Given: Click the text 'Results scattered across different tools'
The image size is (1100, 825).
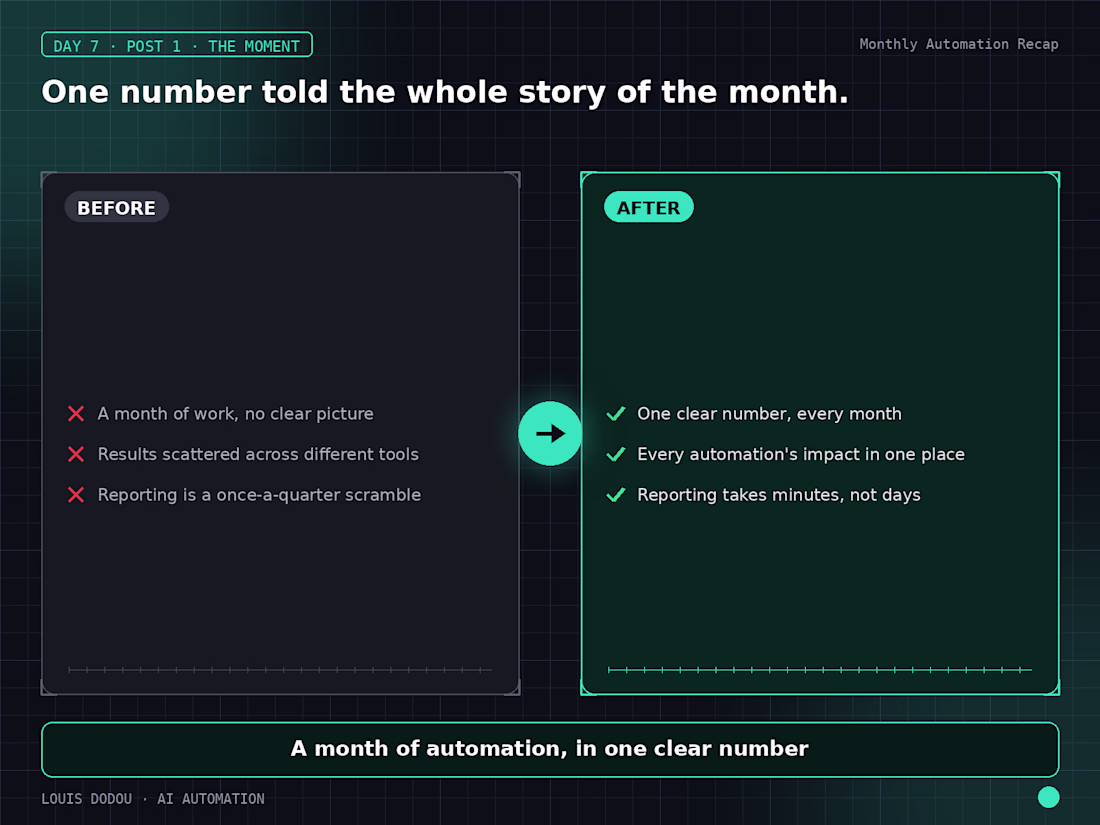Looking at the screenshot, I should pyautogui.click(x=258, y=455).
